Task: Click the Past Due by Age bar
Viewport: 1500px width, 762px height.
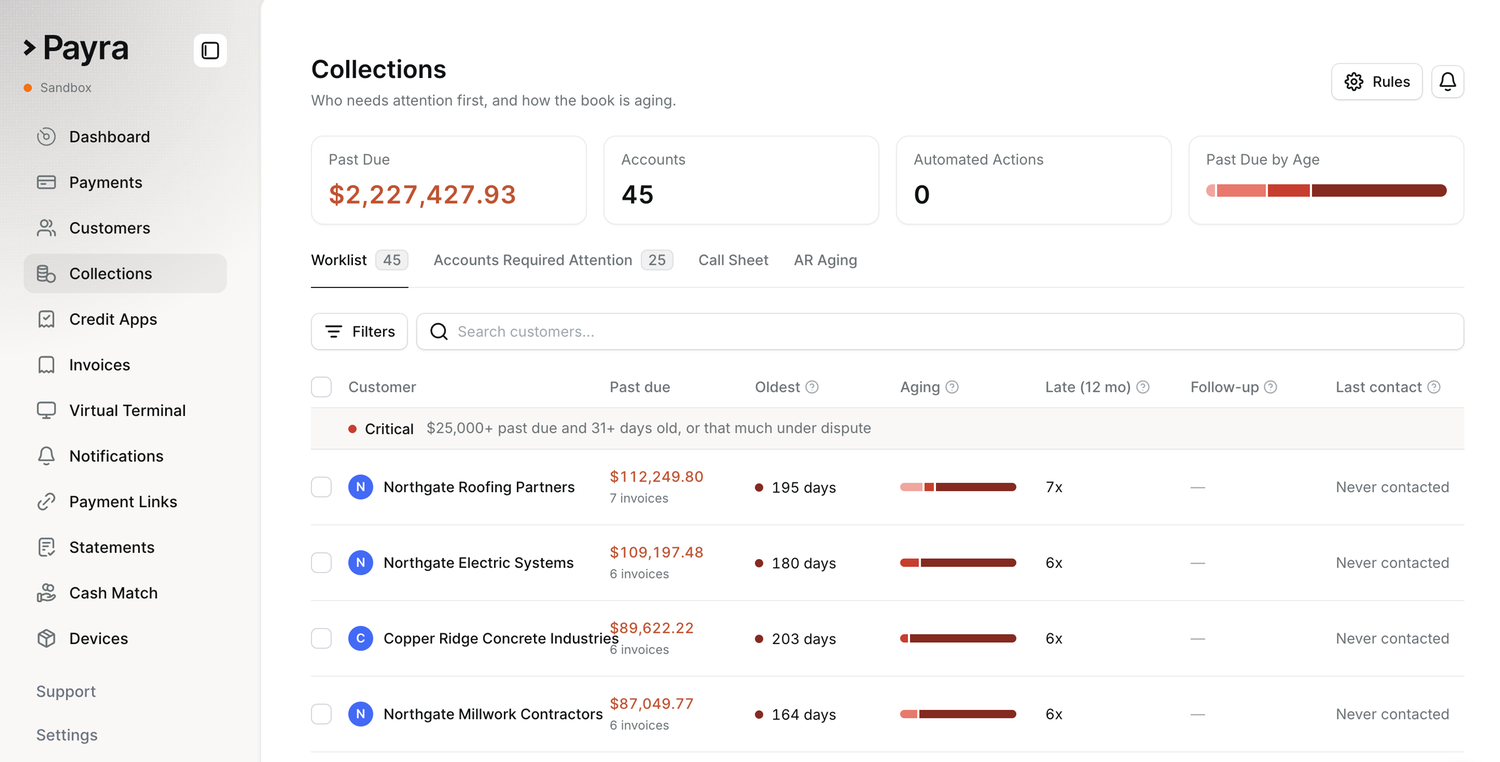Action: pos(1326,191)
